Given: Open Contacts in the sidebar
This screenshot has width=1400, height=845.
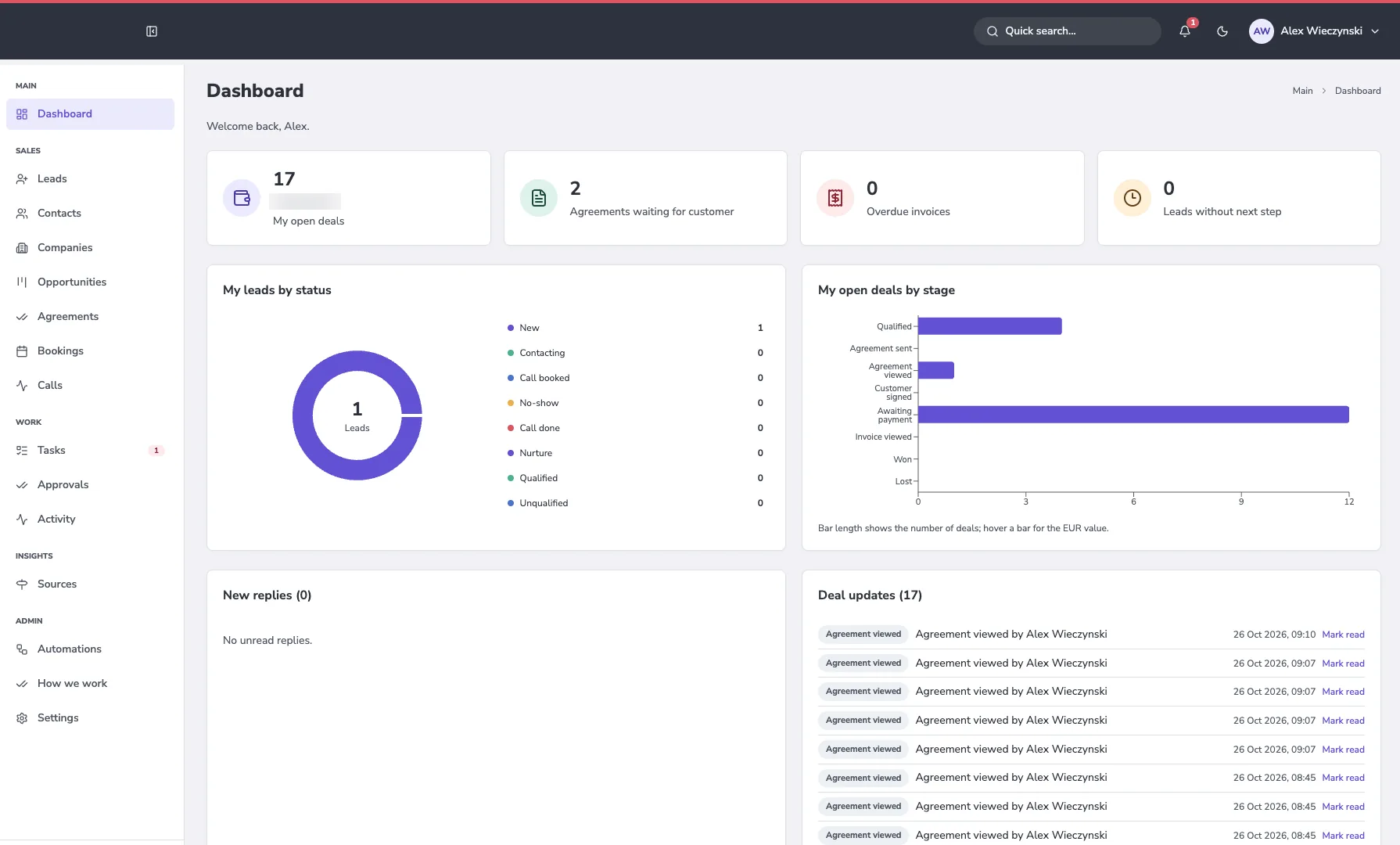Looking at the screenshot, I should [90, 214].
